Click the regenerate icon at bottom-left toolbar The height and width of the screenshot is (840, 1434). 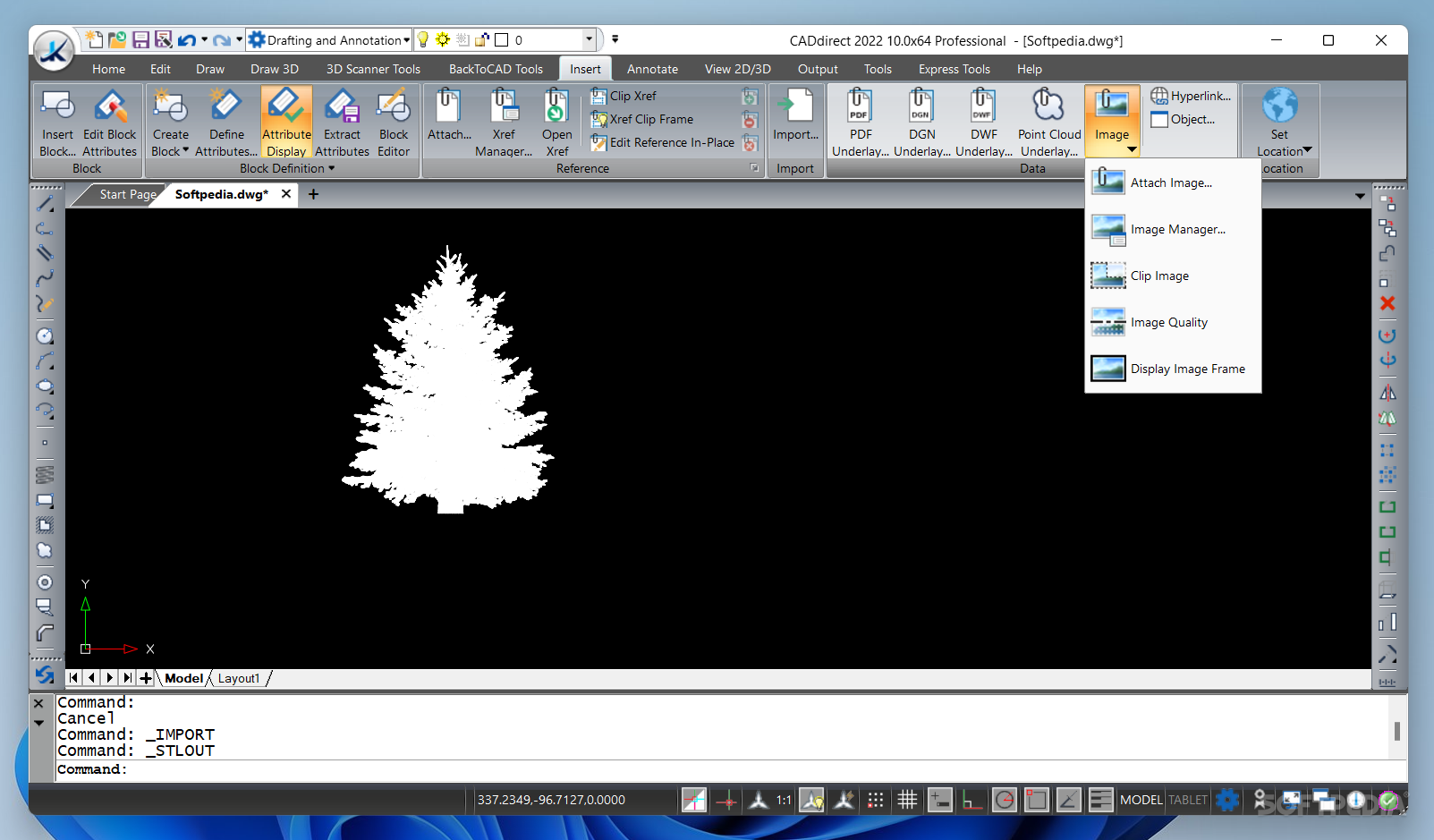[x=45, y=675]
